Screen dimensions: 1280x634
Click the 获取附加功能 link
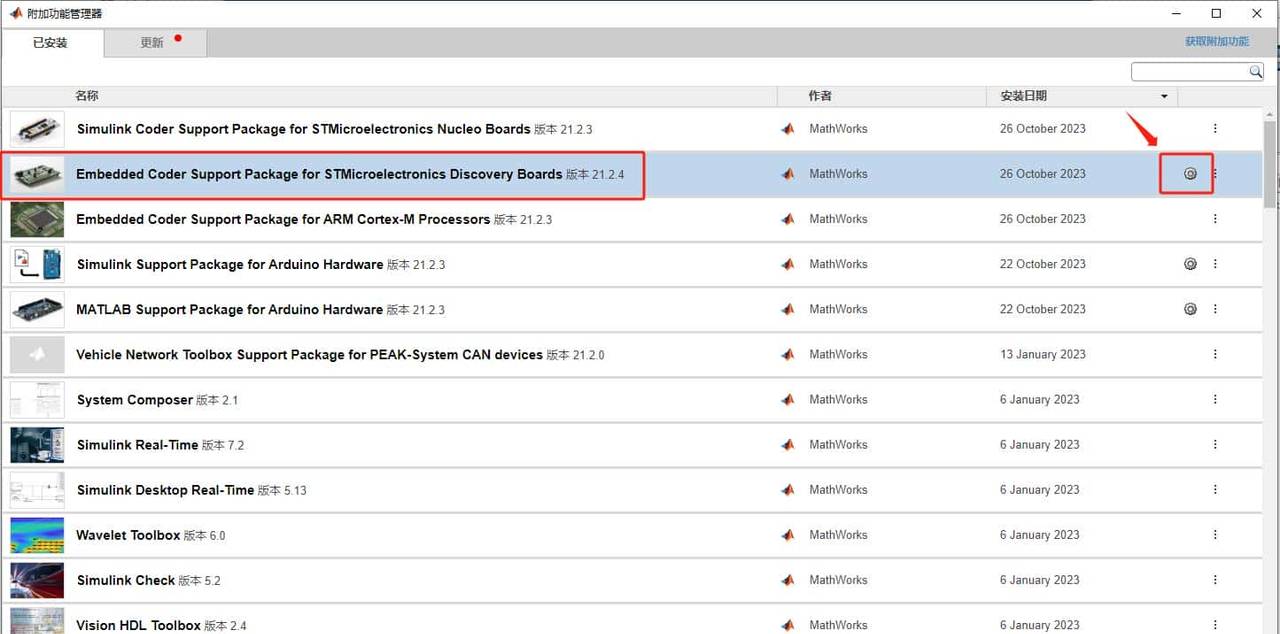1216,42
